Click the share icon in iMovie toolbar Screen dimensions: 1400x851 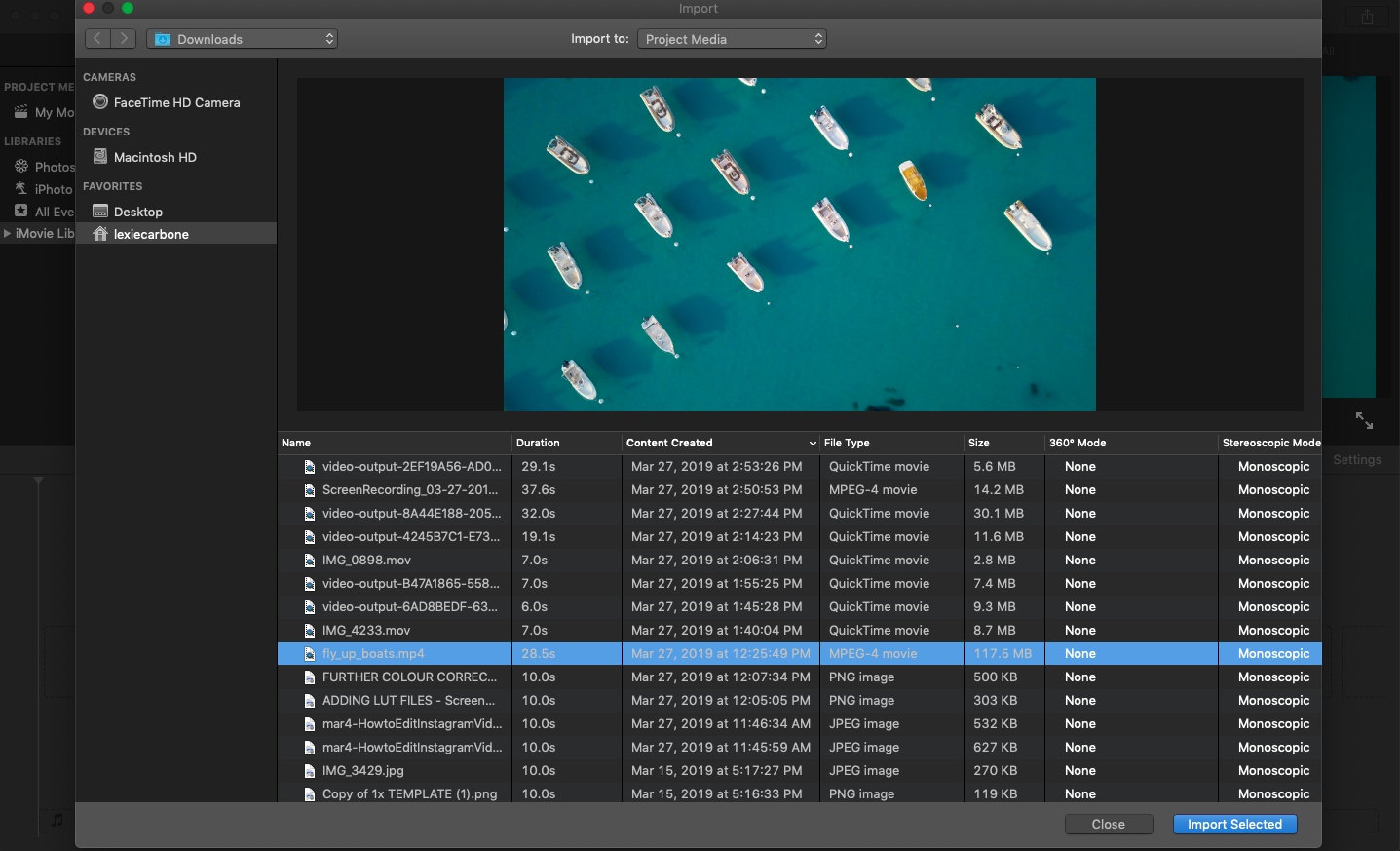[1368, 17]
